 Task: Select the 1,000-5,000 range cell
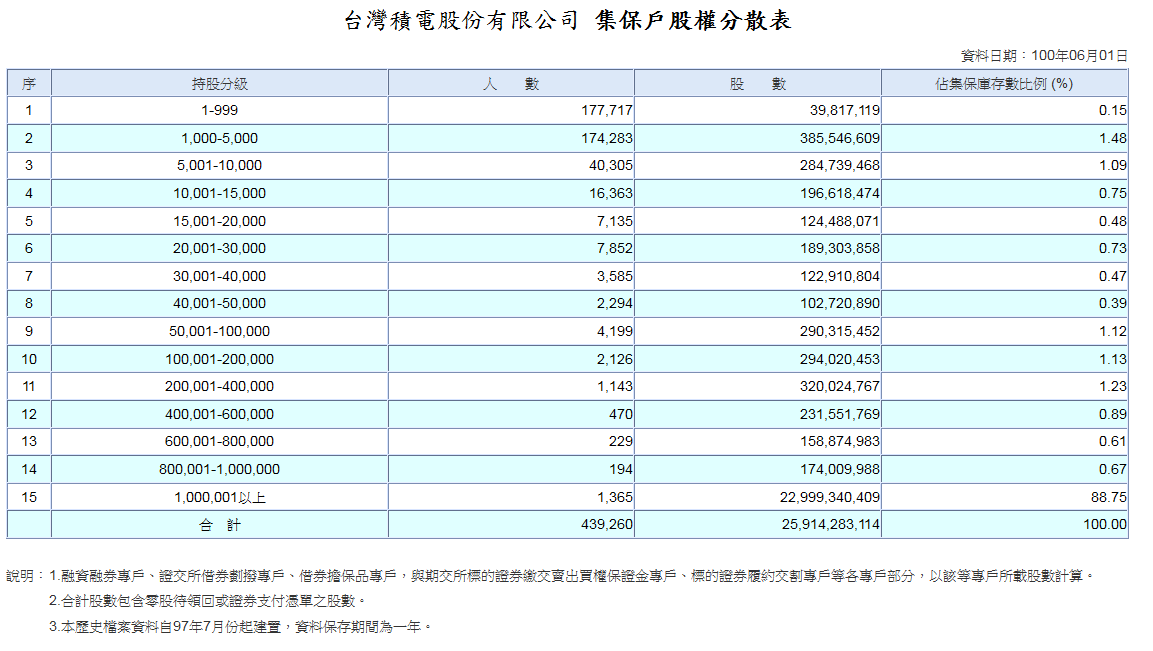219,138
